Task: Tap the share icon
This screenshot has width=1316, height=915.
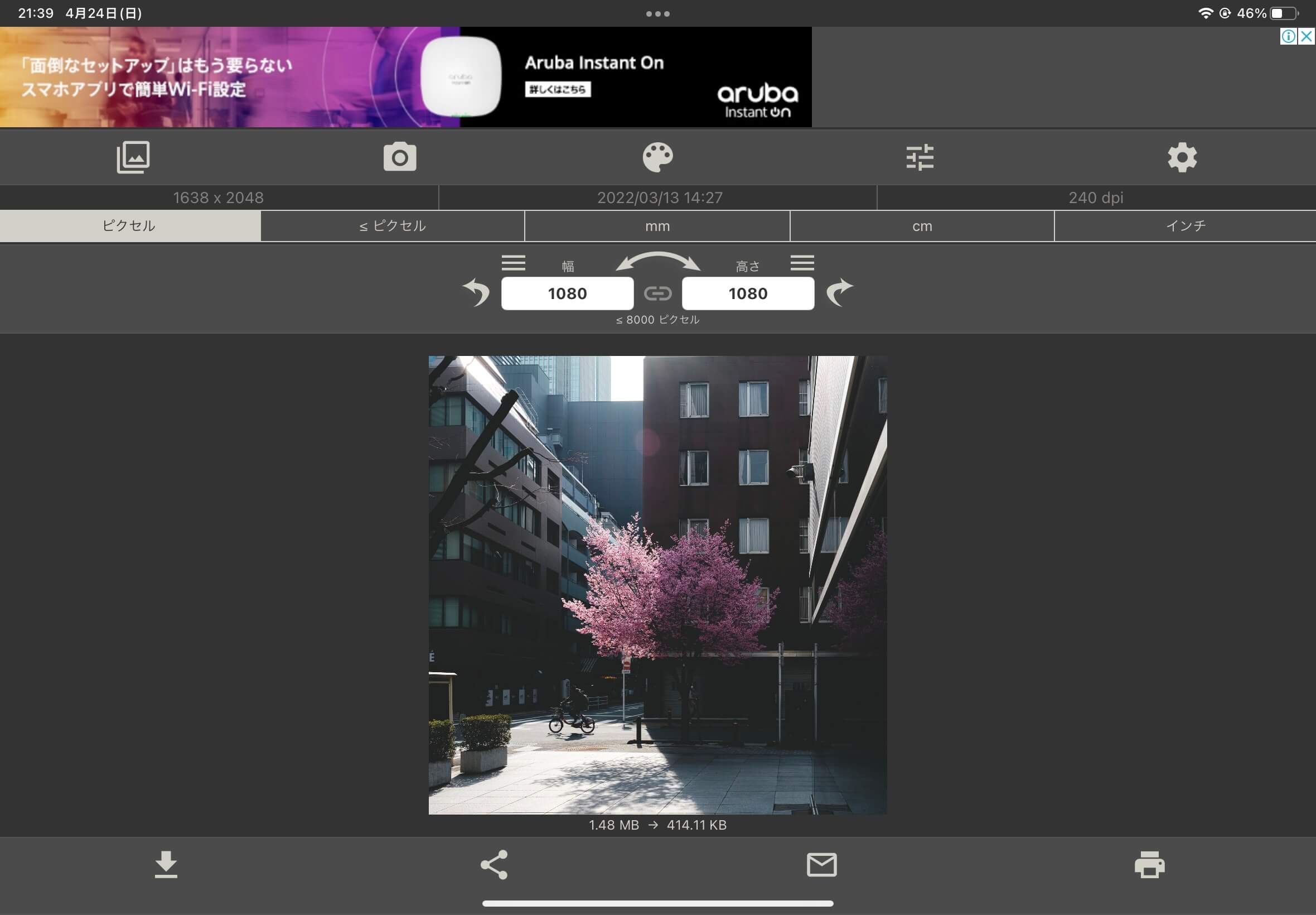Action: click(494, 865)
